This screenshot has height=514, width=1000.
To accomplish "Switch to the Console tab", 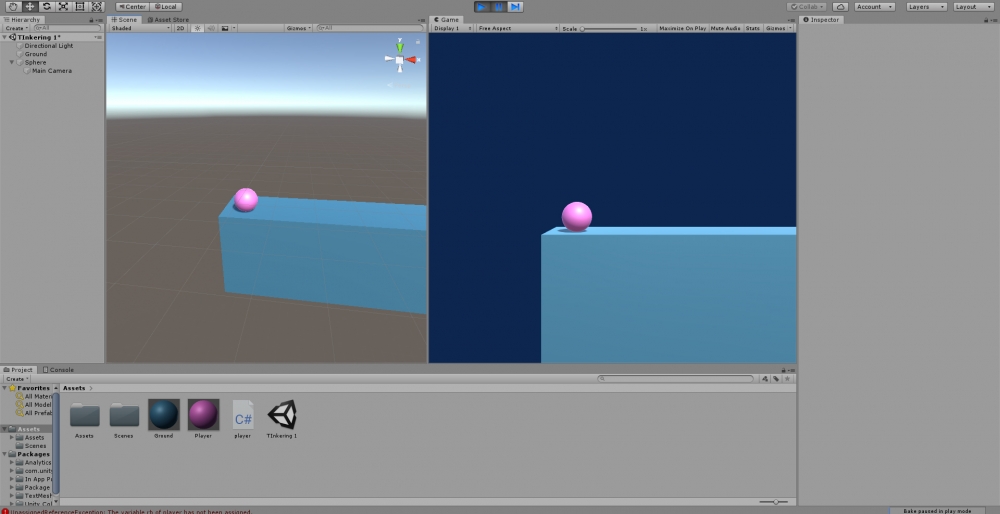I will [x=58, y=370].
